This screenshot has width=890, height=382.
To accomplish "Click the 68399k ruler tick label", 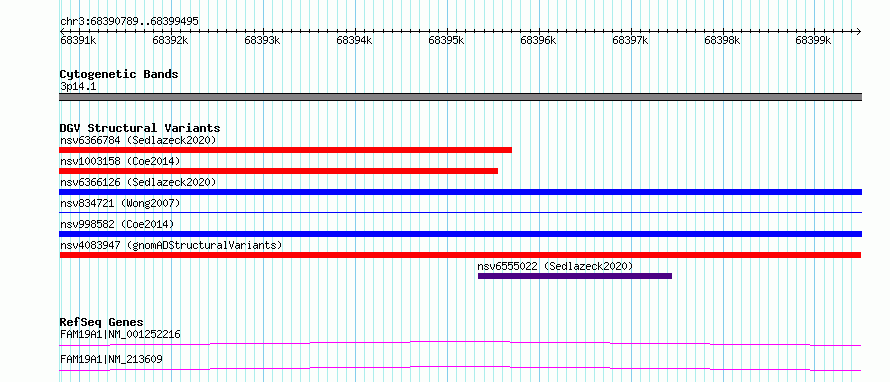I will [x=813, y=41].
